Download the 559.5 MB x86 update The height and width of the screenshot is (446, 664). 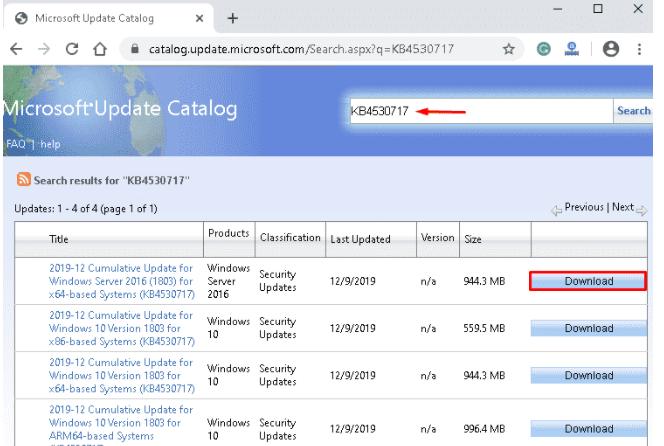pos(589,328)
